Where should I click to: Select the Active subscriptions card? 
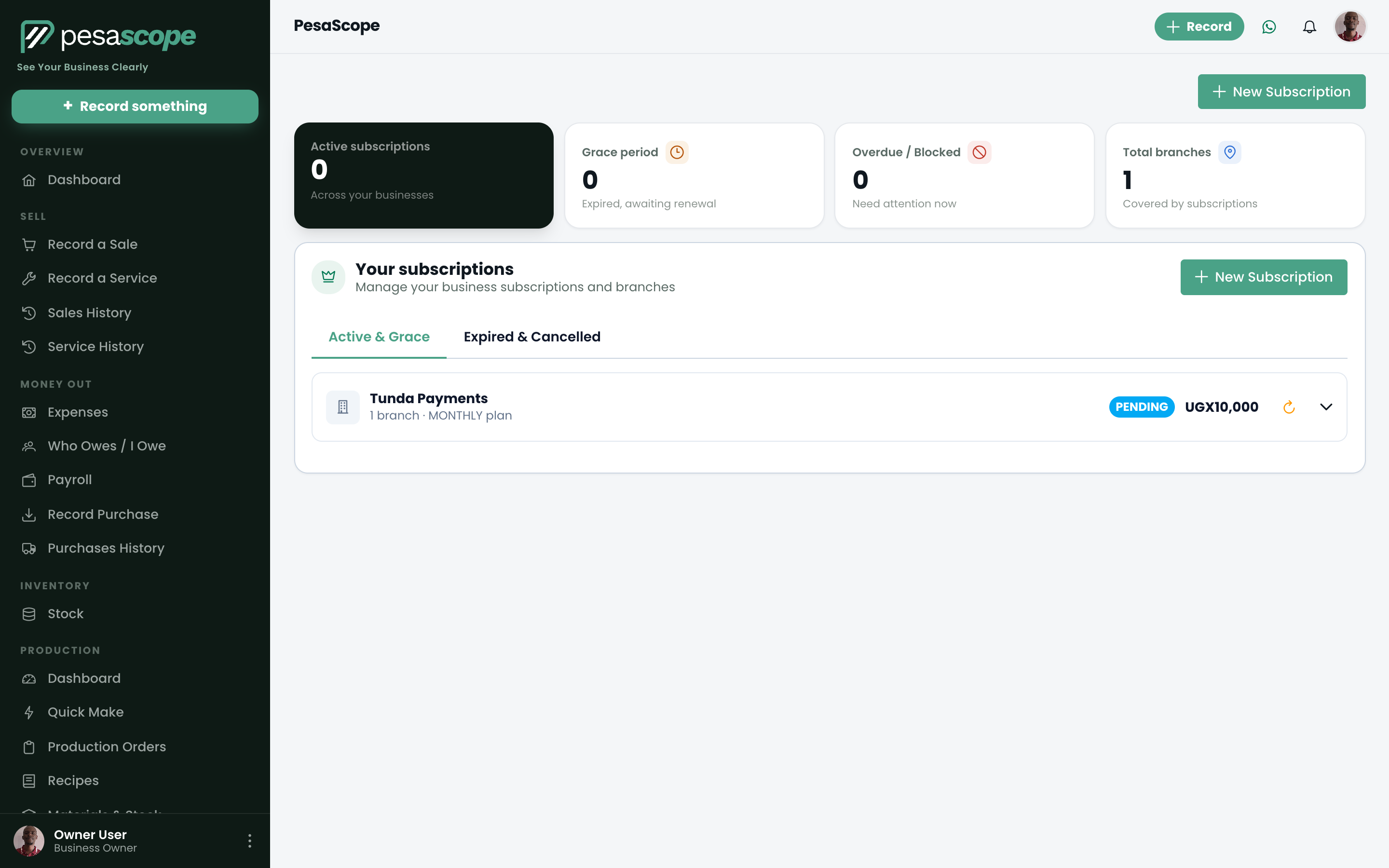pos(423,175)
